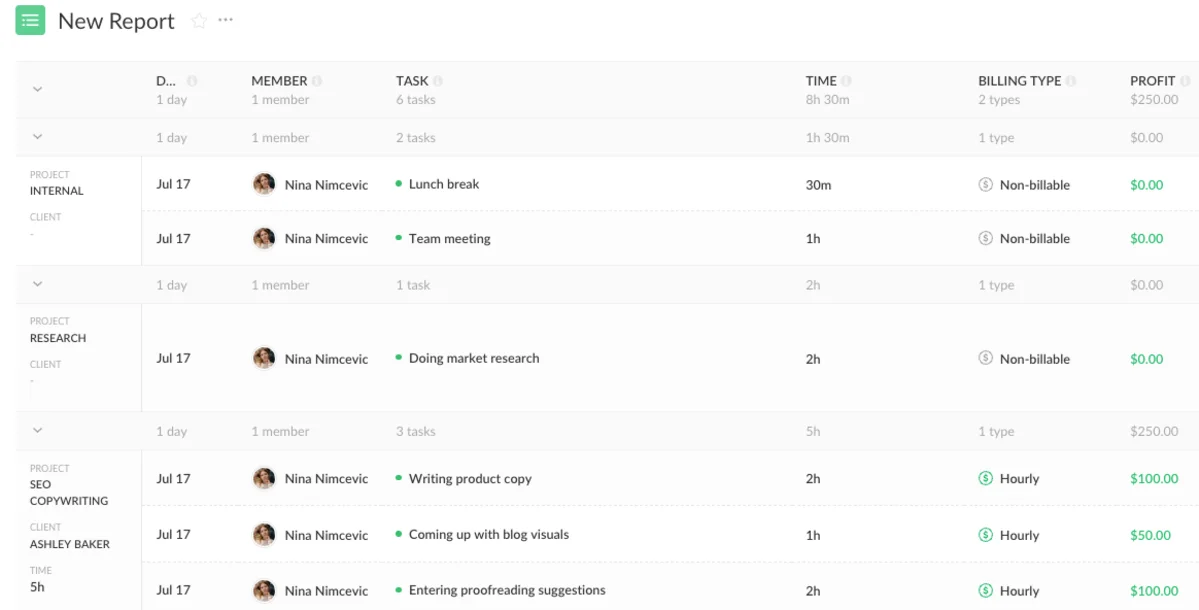Click 1h 30m summary in Internal group
The height and width of the screenshot is (610, 1199).
coord(827,138)
